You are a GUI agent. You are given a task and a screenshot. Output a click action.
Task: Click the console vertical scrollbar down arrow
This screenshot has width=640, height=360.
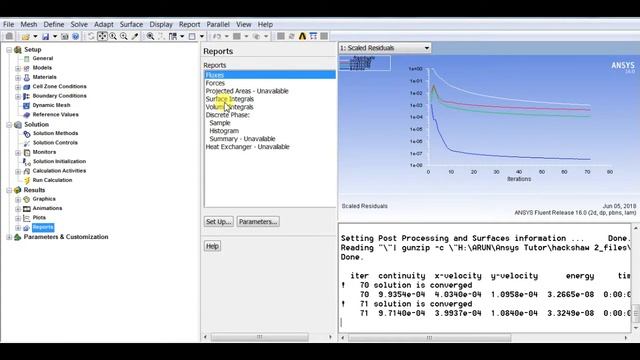[636, 328]
